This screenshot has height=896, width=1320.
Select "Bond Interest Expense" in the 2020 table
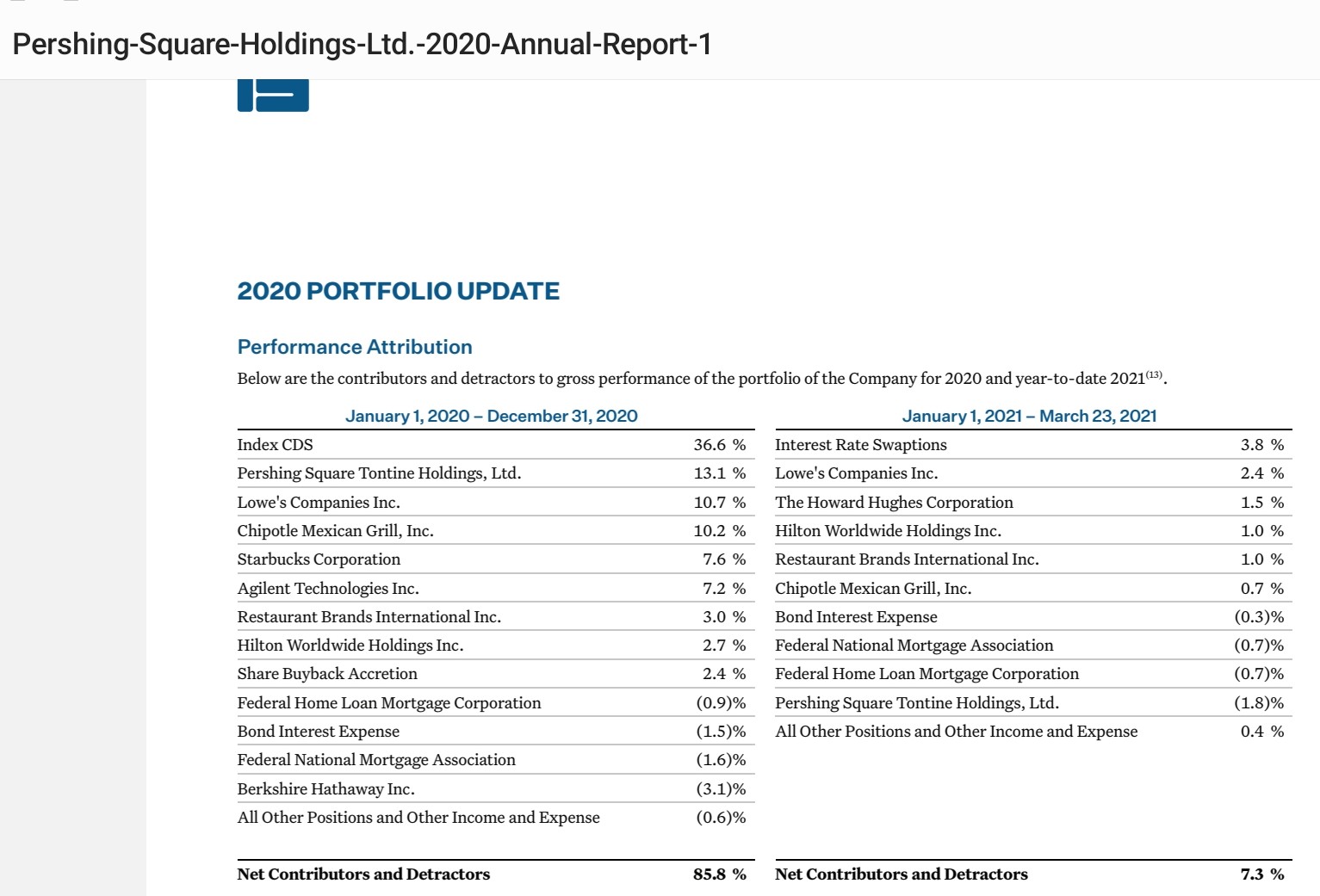319,731
